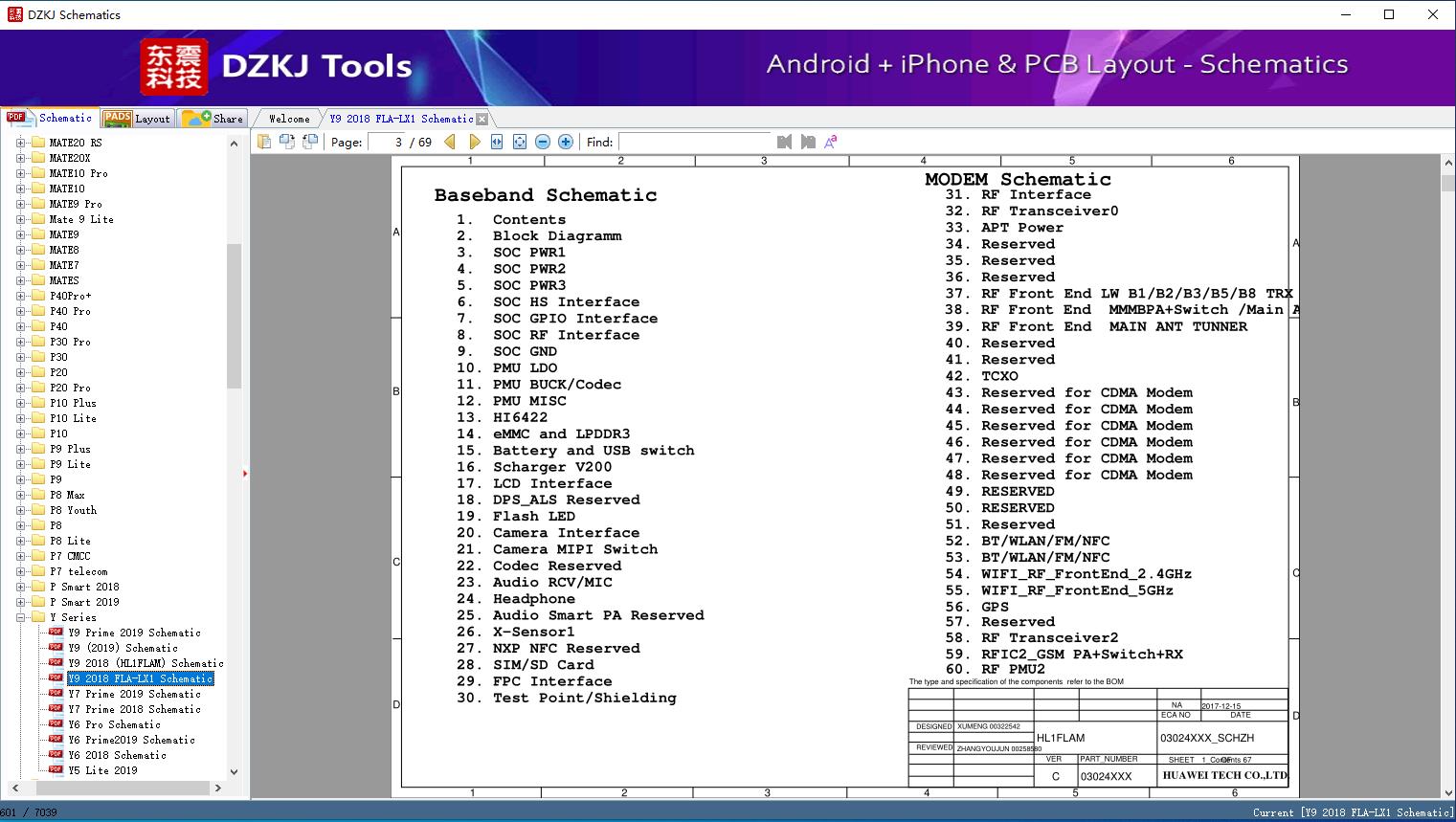
Task: Click the folder icon of P40 Pro
Action: click(x=38, y=311)
